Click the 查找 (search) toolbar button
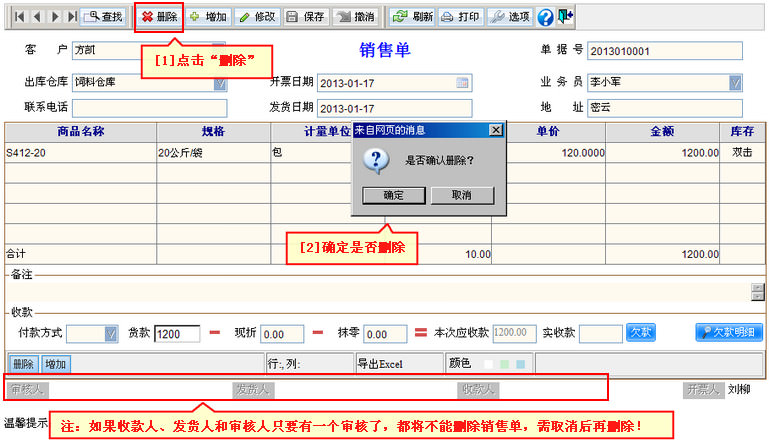This screenshot has width=770, height=443. point(104,17)
